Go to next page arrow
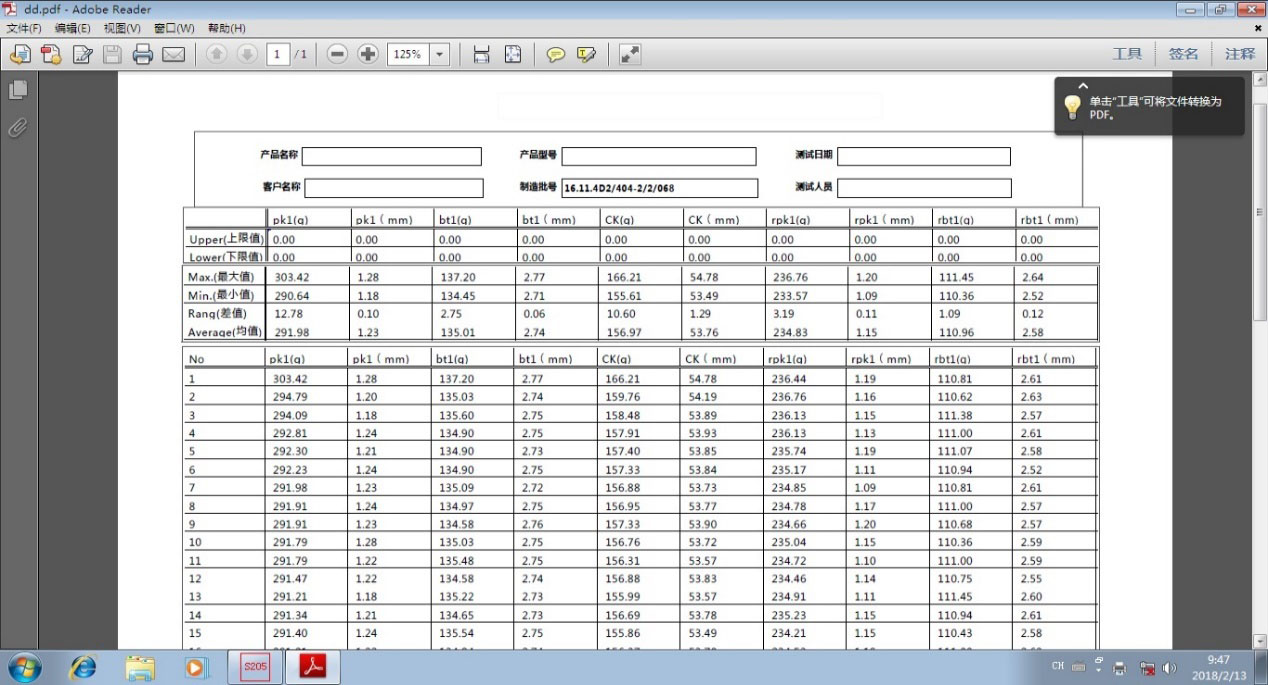The image size is (1268, 685). click(246, 54)
